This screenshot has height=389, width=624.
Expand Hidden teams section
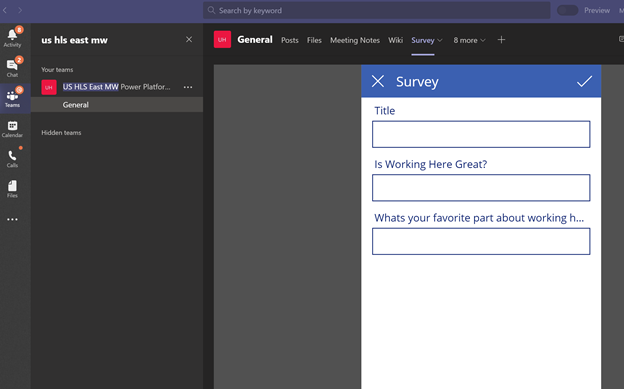pos(61,133)
